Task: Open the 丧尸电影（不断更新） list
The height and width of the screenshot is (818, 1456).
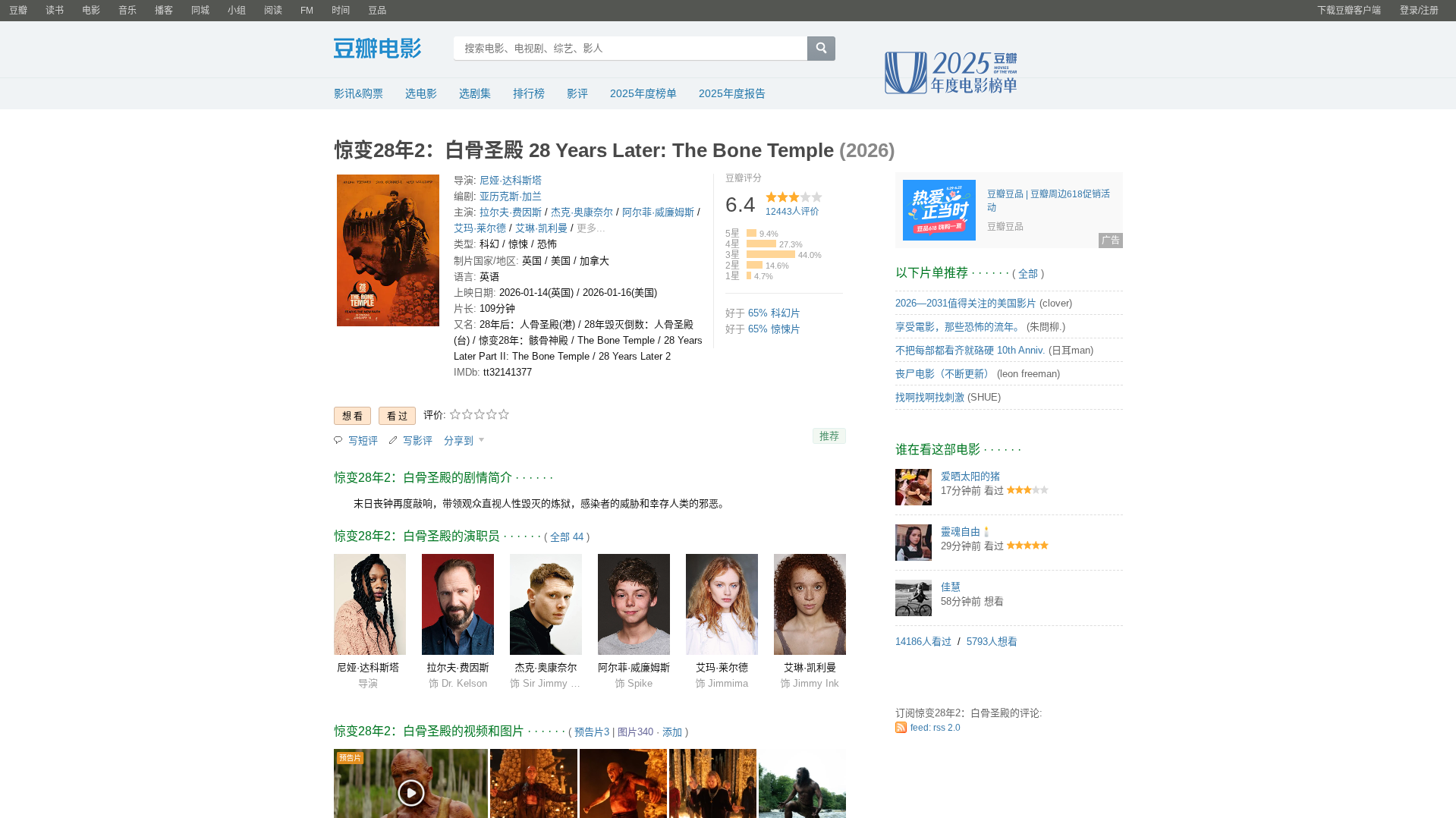Action: click(x=945, y=374)
